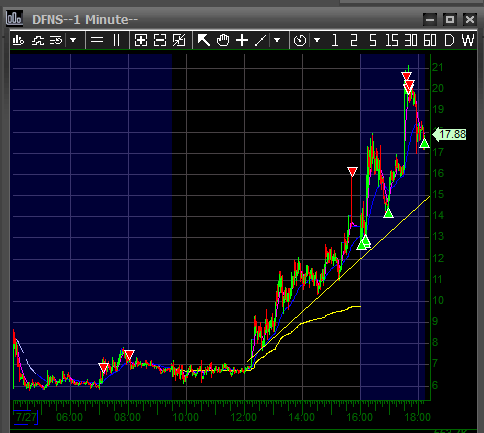Image resolution: width=484 pixels, height=433 pixels.
Task: Click the green buy marker near 14 price level
Action: pyautogui.click(x=388, y=213)
